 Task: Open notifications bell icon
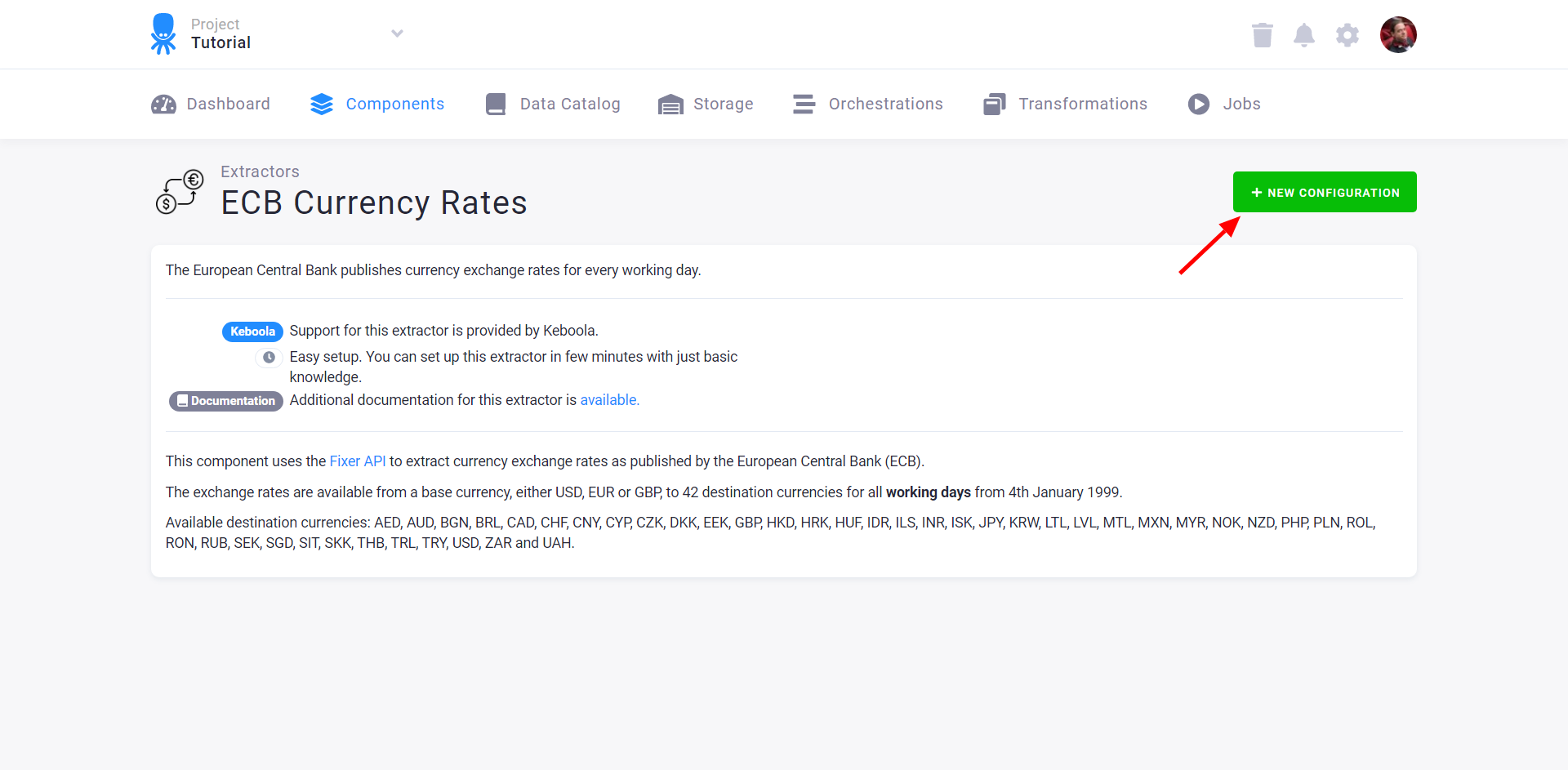[x=1304, y=35]
